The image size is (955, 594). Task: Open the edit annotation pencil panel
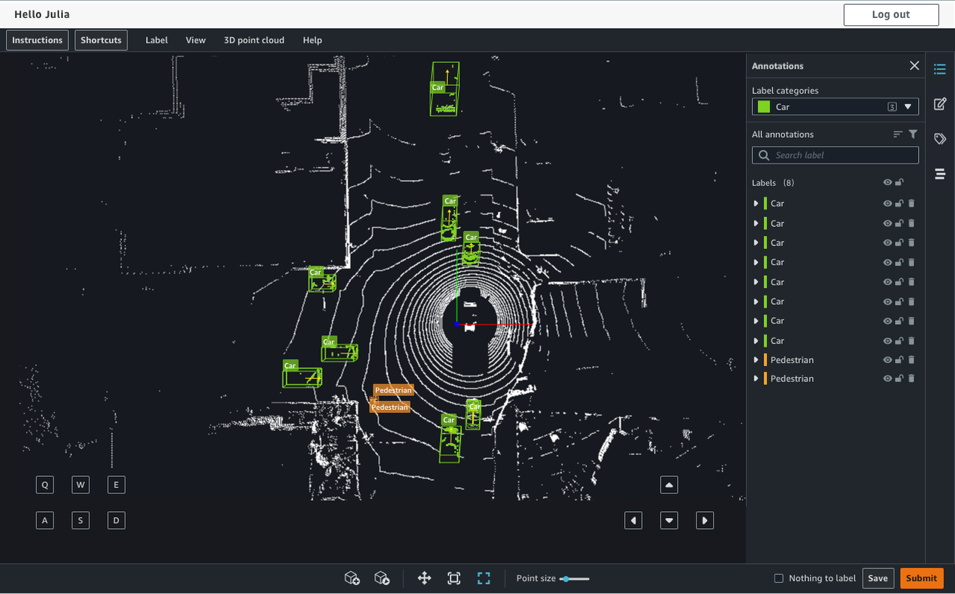940,104
